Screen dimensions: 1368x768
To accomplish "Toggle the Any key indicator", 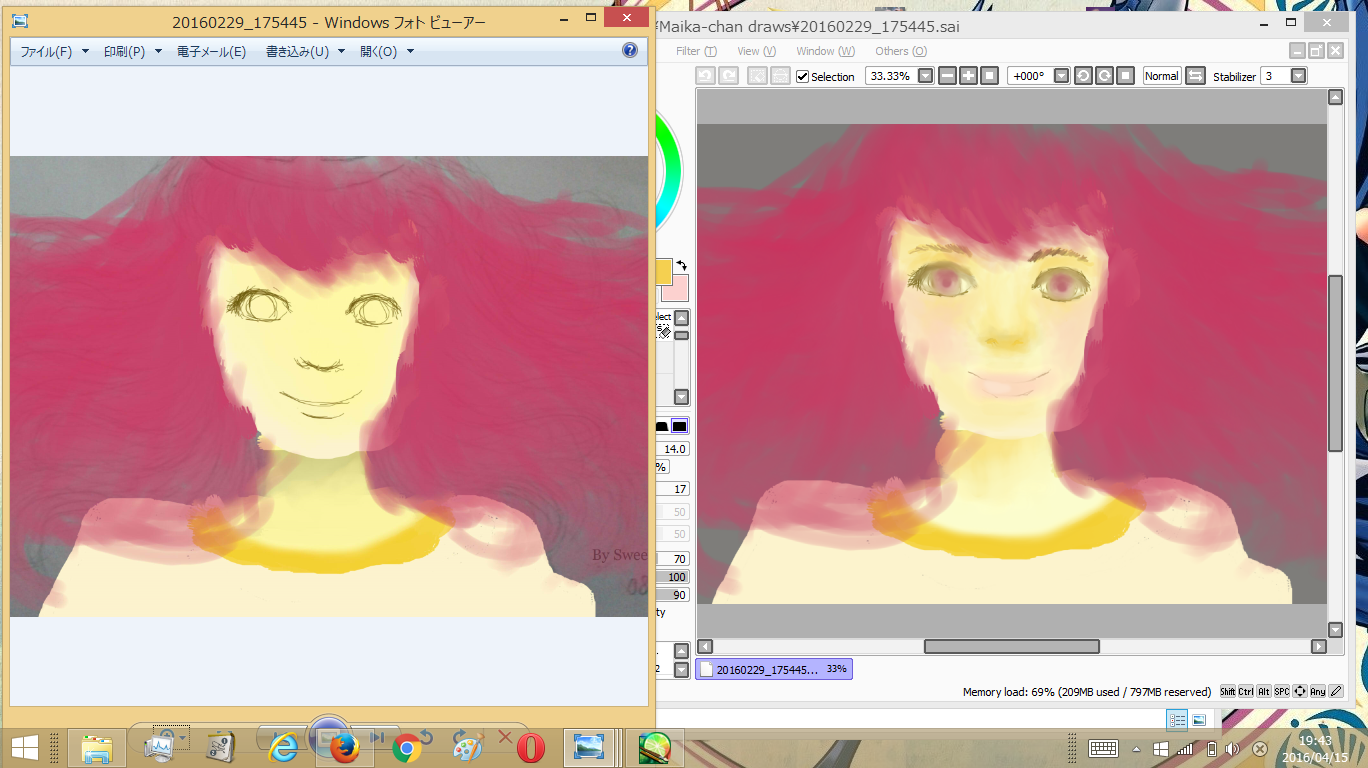I will [1318, 691].
